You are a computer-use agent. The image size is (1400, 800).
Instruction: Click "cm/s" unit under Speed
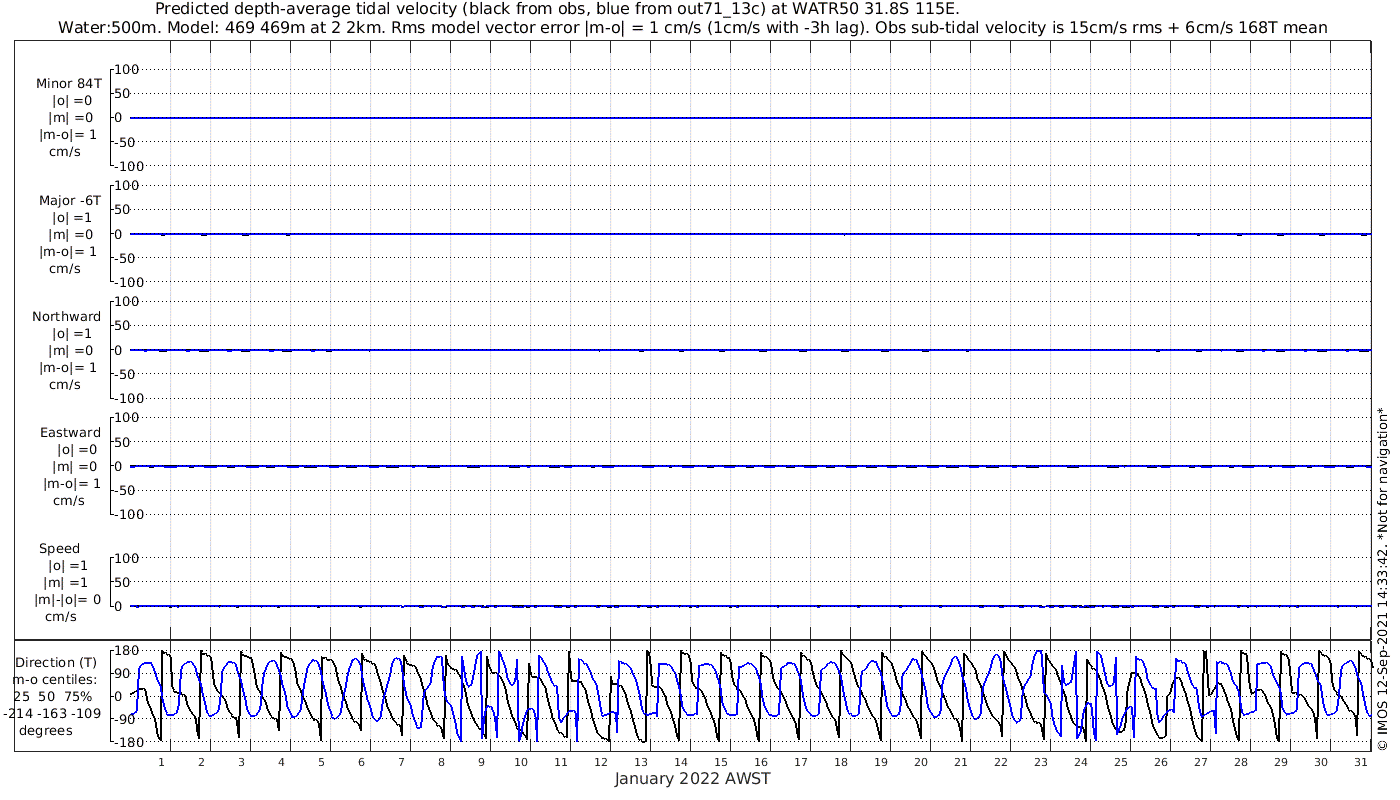[x=61, y=616]
